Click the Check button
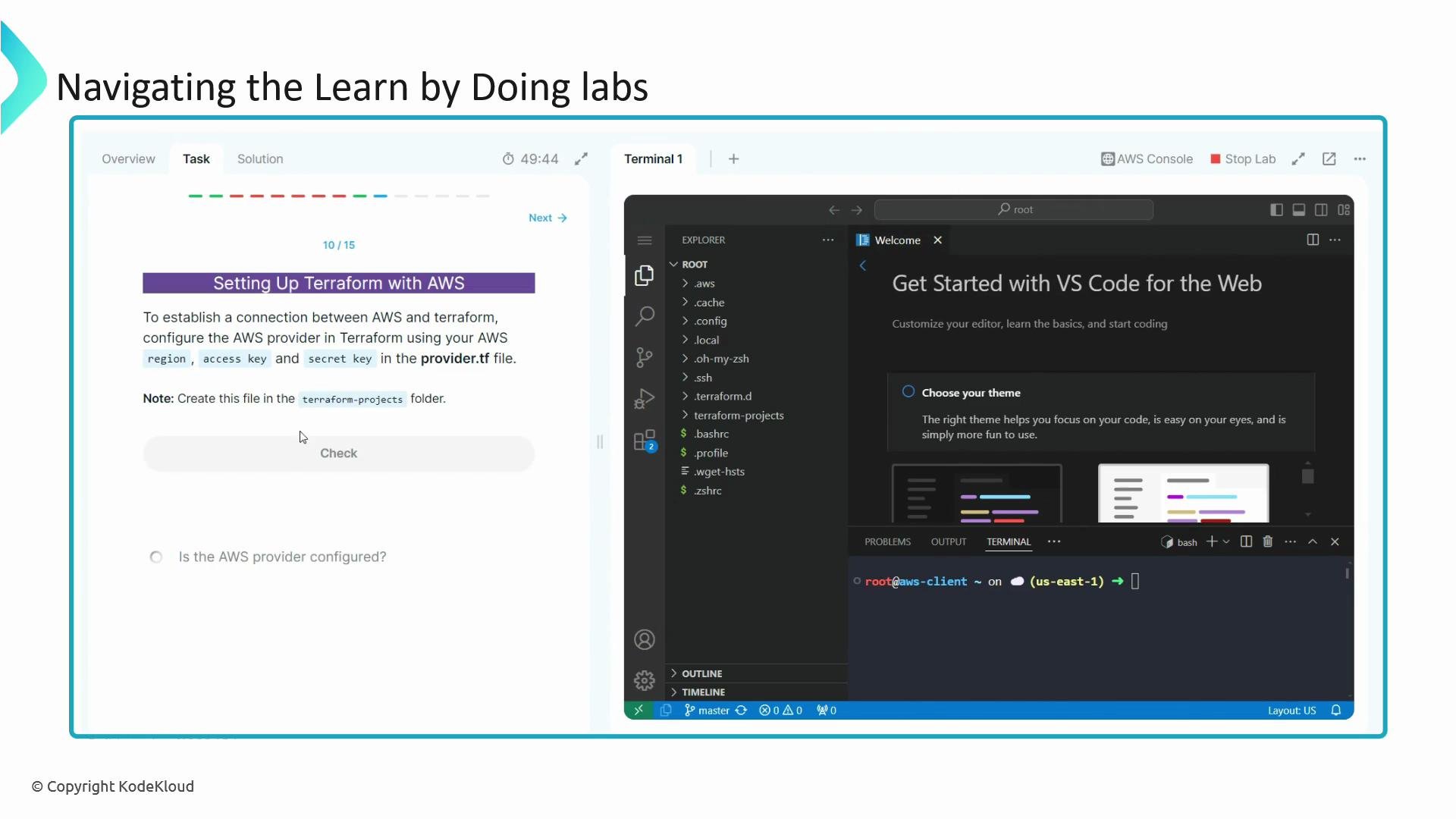 (338, 453)
